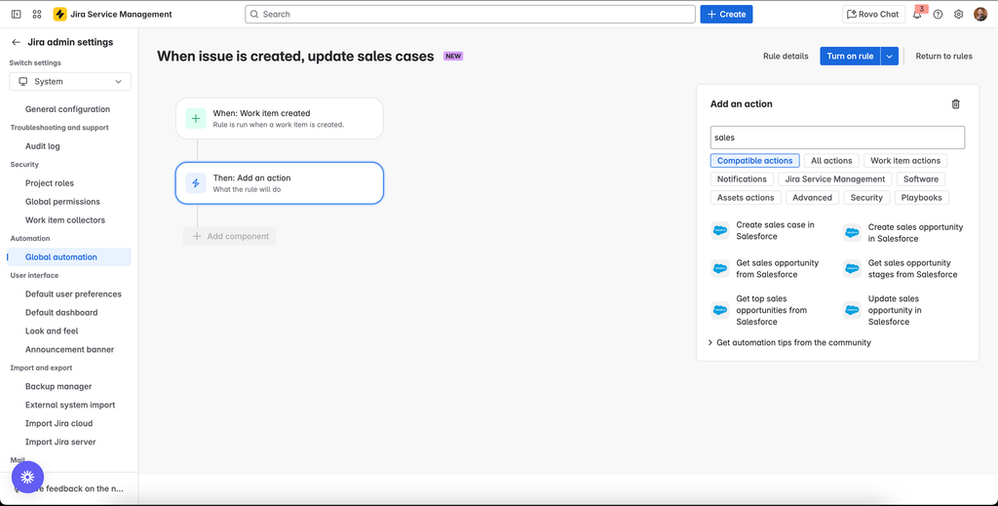Delete the action using trash icon

point(955,104)
